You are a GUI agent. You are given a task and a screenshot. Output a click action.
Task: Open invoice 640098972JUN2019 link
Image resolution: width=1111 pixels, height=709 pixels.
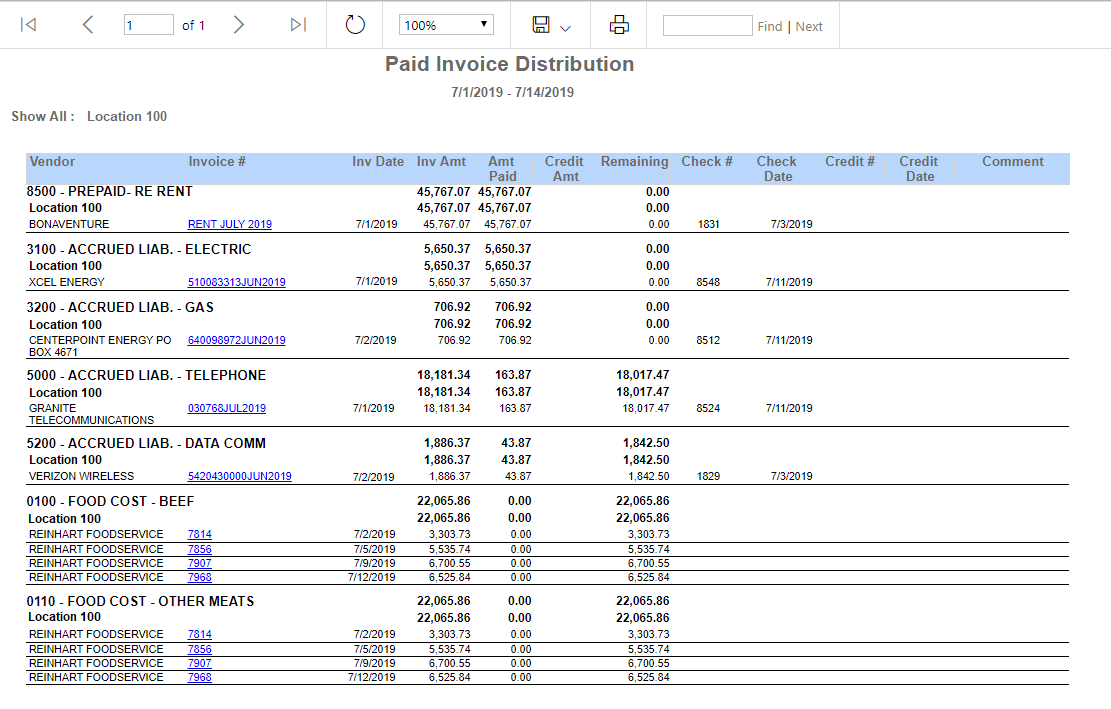237,340
